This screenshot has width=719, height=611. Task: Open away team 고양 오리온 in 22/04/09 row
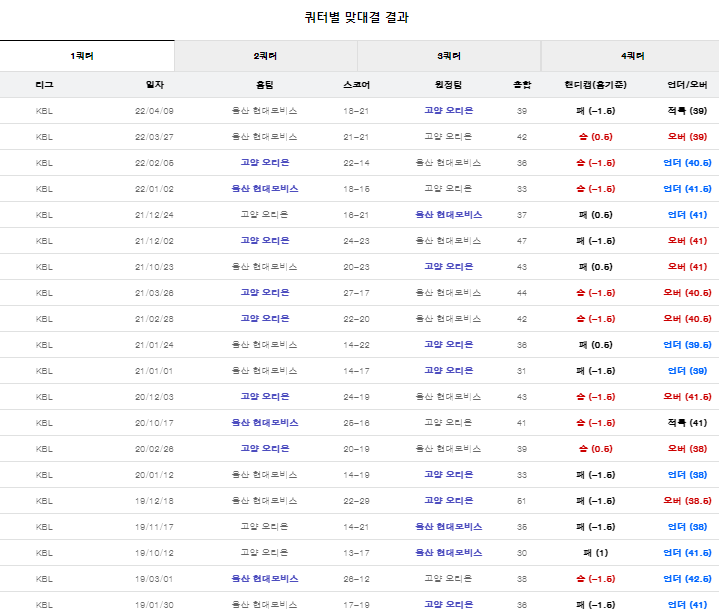click(448, 111)
